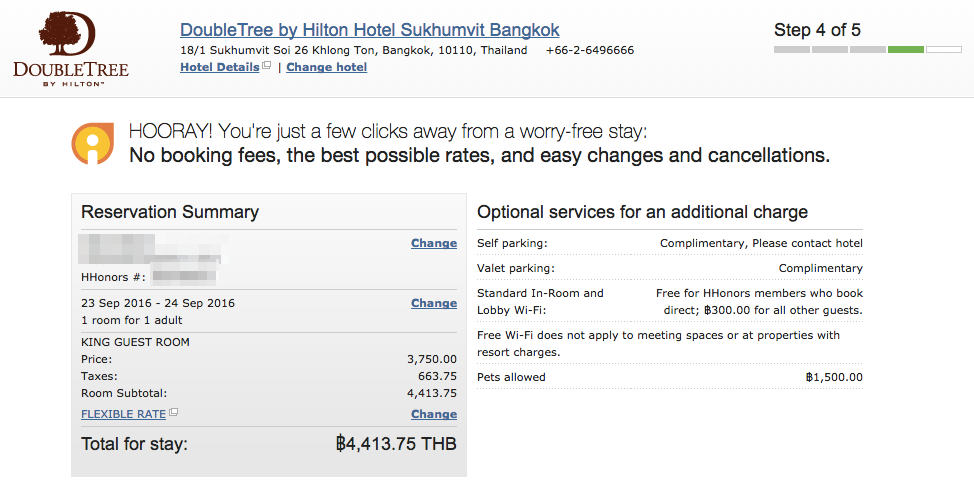Change the guest name details
The height and width of the screenshot is (488, 974).
(434, 243)
